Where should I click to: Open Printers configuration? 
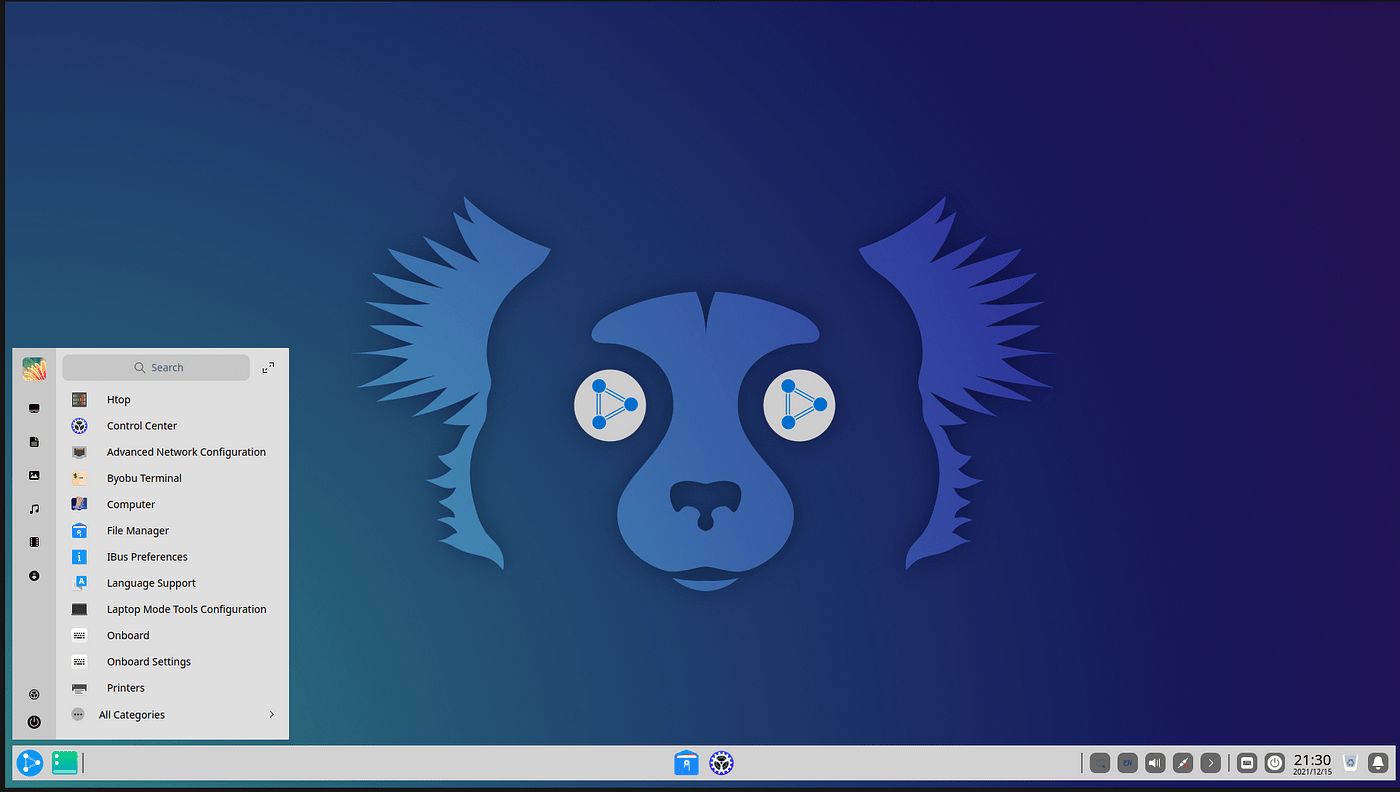pos(125,687)
